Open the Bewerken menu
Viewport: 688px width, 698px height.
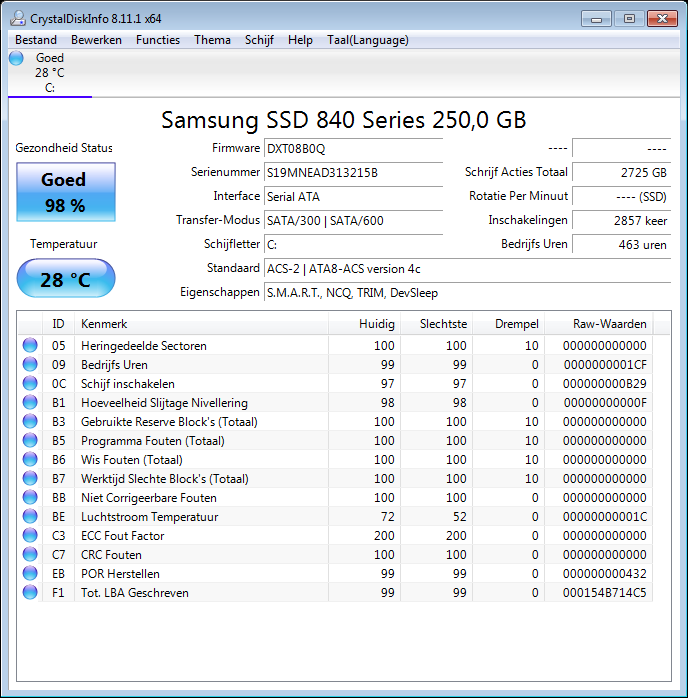[x=96, y=40]
